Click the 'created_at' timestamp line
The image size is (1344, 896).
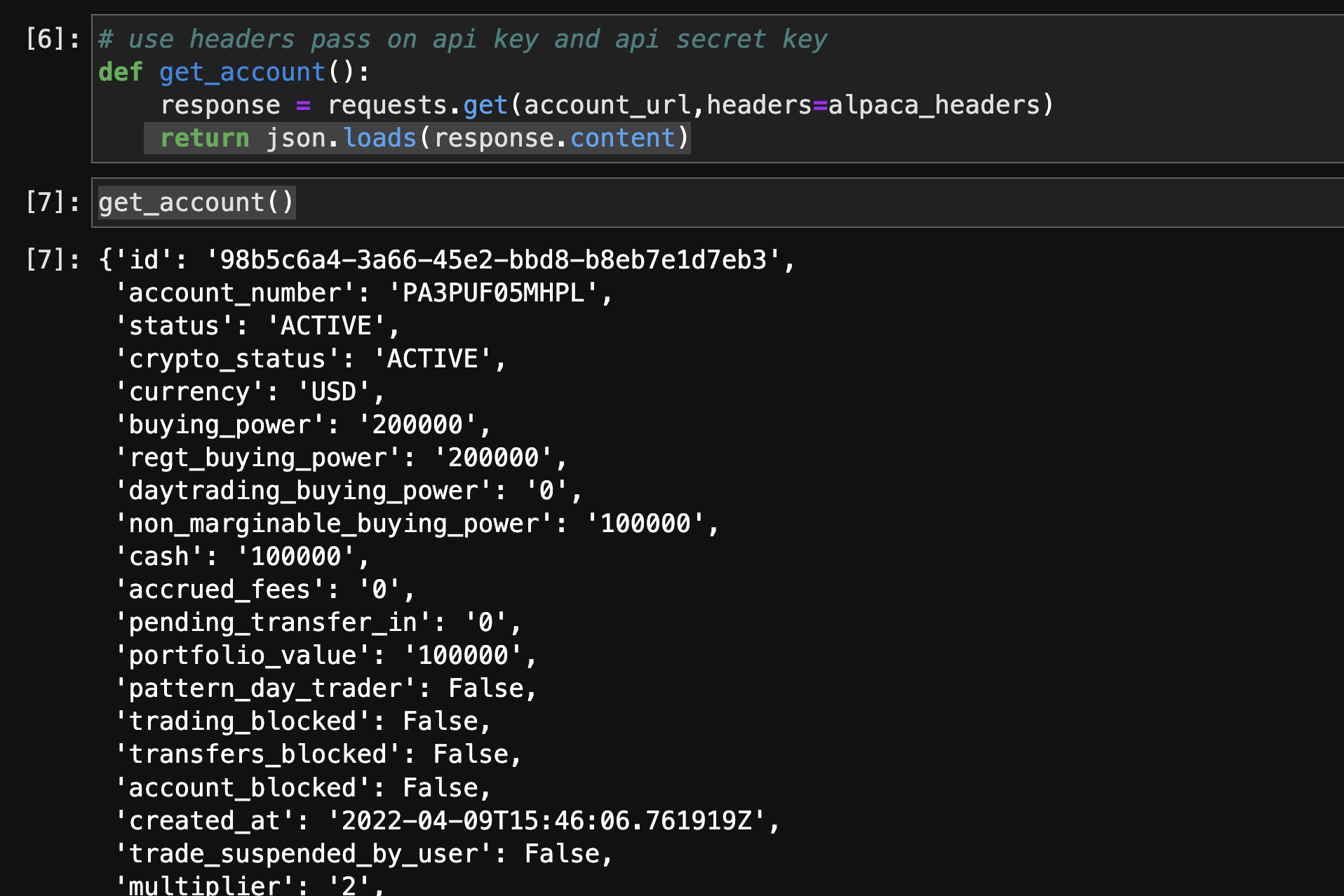click(447, 821)
